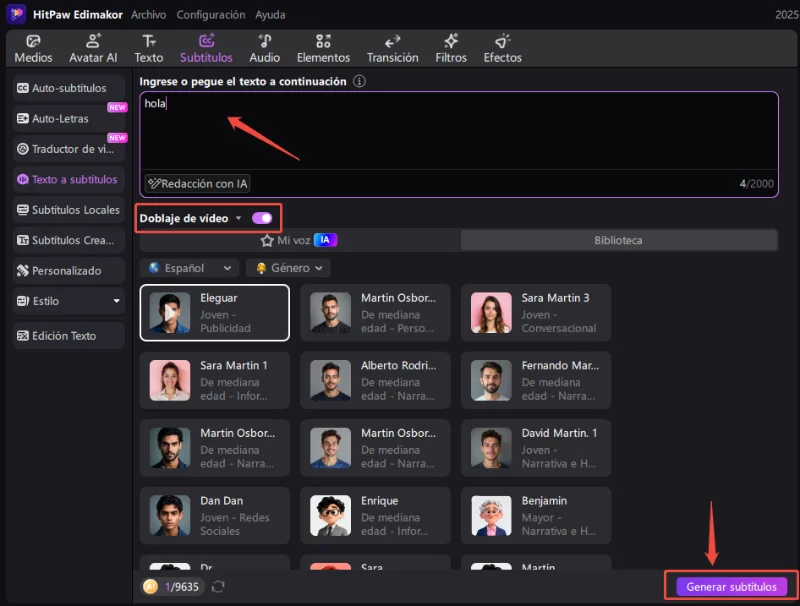Expand the Español language dropdown

tap(189, 268)
